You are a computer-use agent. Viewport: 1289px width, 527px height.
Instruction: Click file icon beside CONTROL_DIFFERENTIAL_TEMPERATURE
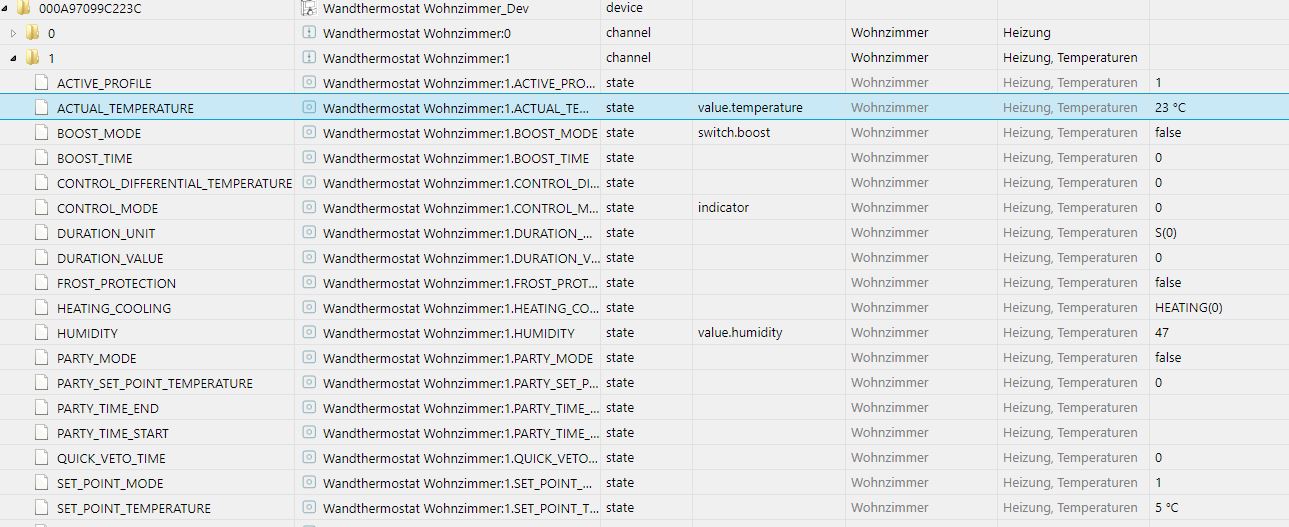pos(41,183)
